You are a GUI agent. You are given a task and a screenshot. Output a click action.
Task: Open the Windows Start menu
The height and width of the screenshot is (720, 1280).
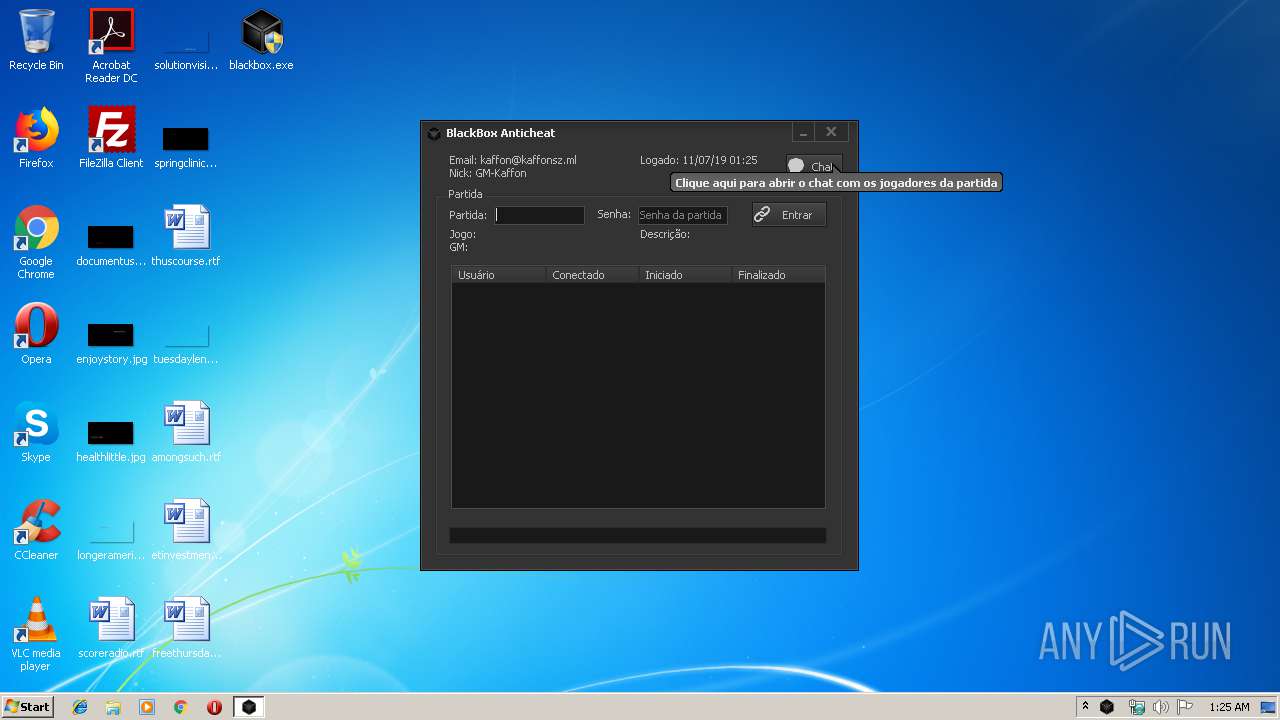tap(27, 706)
